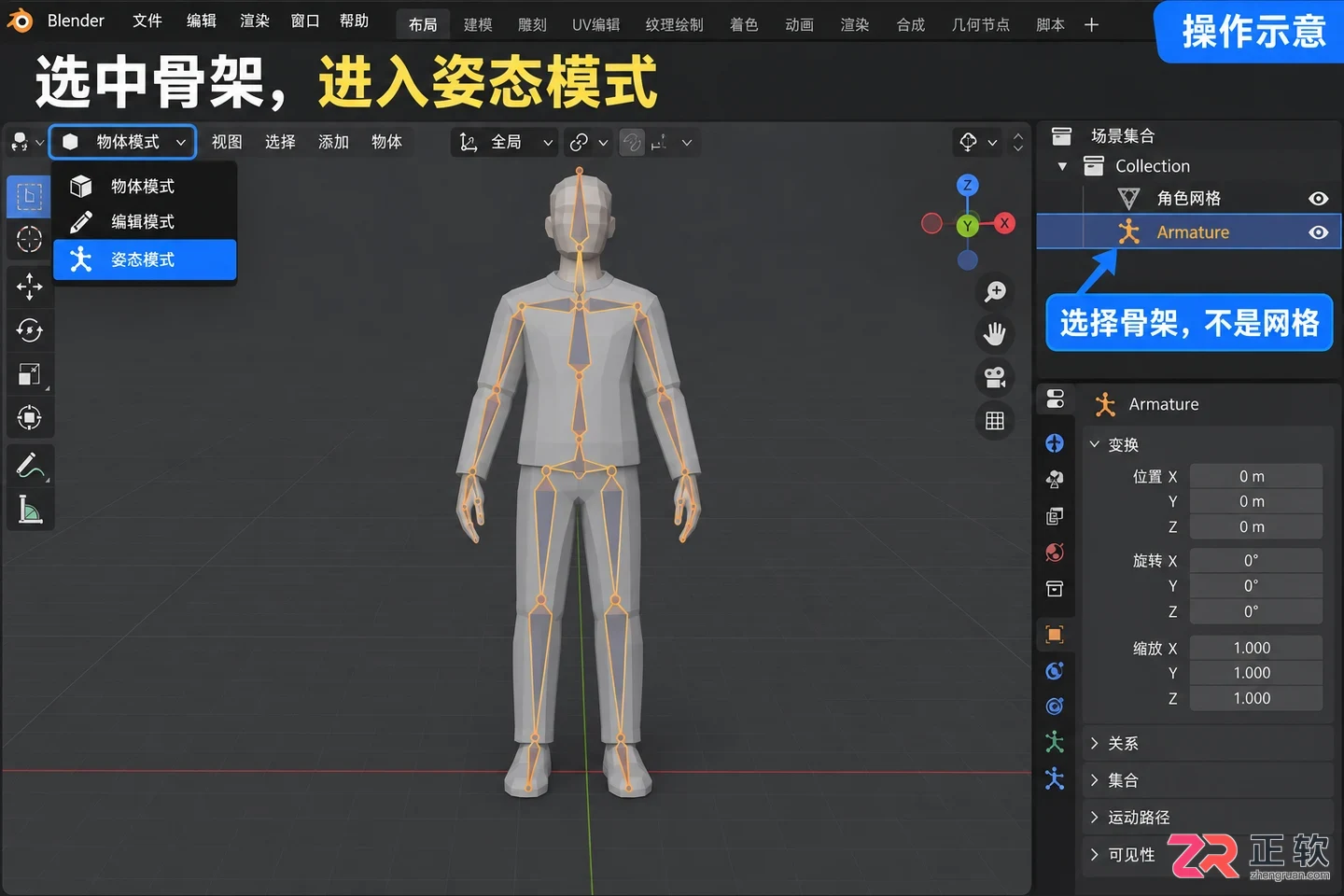Select the Transform tool
Viewport: 1344px width, 896px height.
point(29,417)
